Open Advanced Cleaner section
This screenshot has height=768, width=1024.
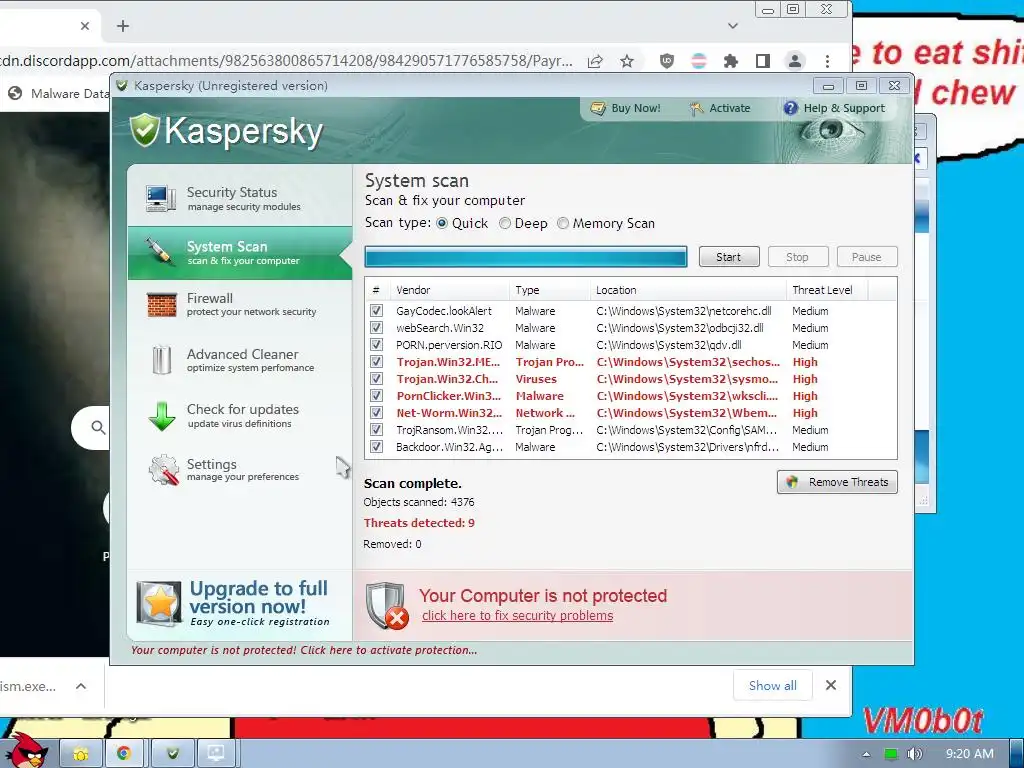pos(240,360)
